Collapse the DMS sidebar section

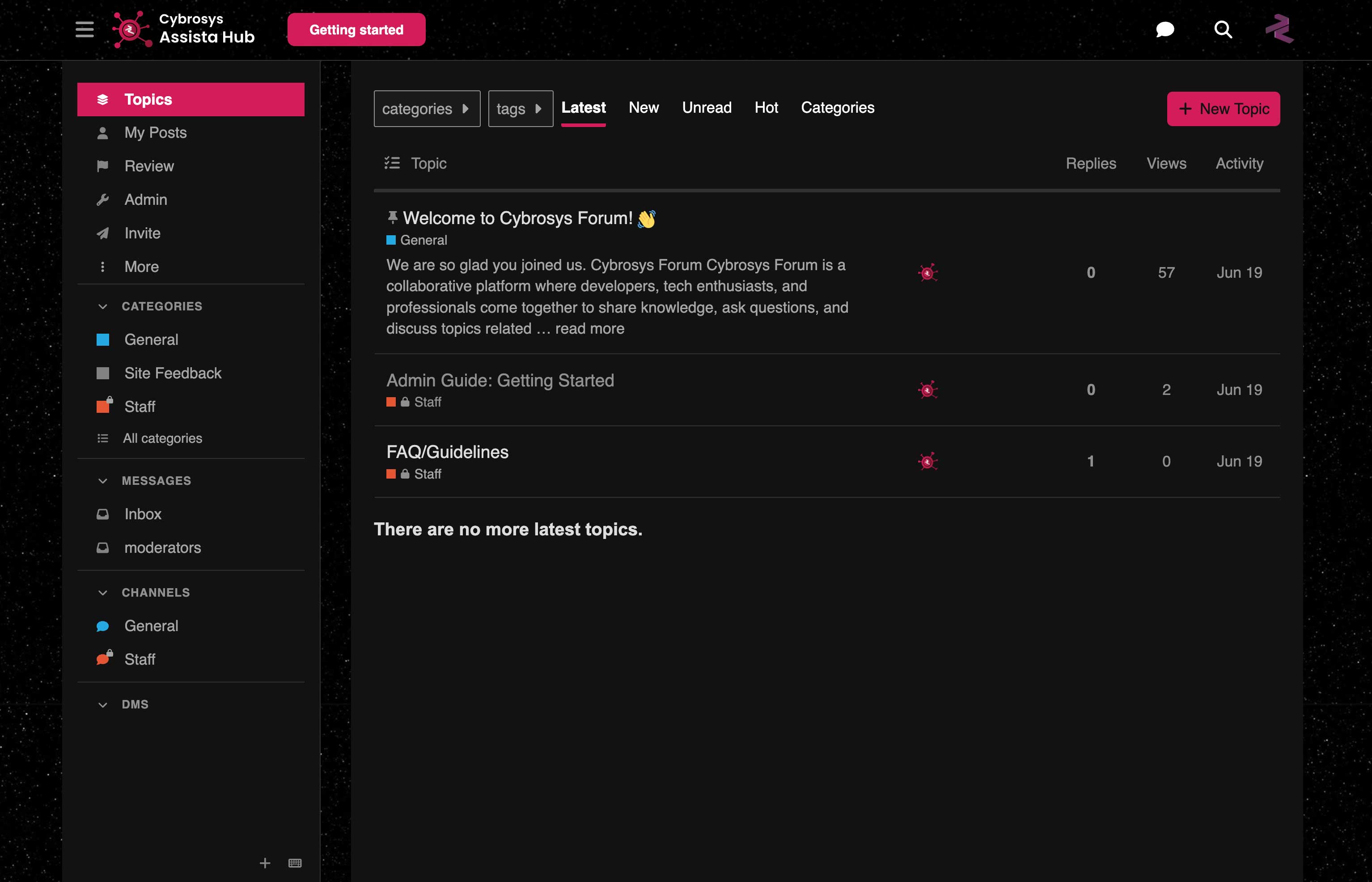(124, 704)
